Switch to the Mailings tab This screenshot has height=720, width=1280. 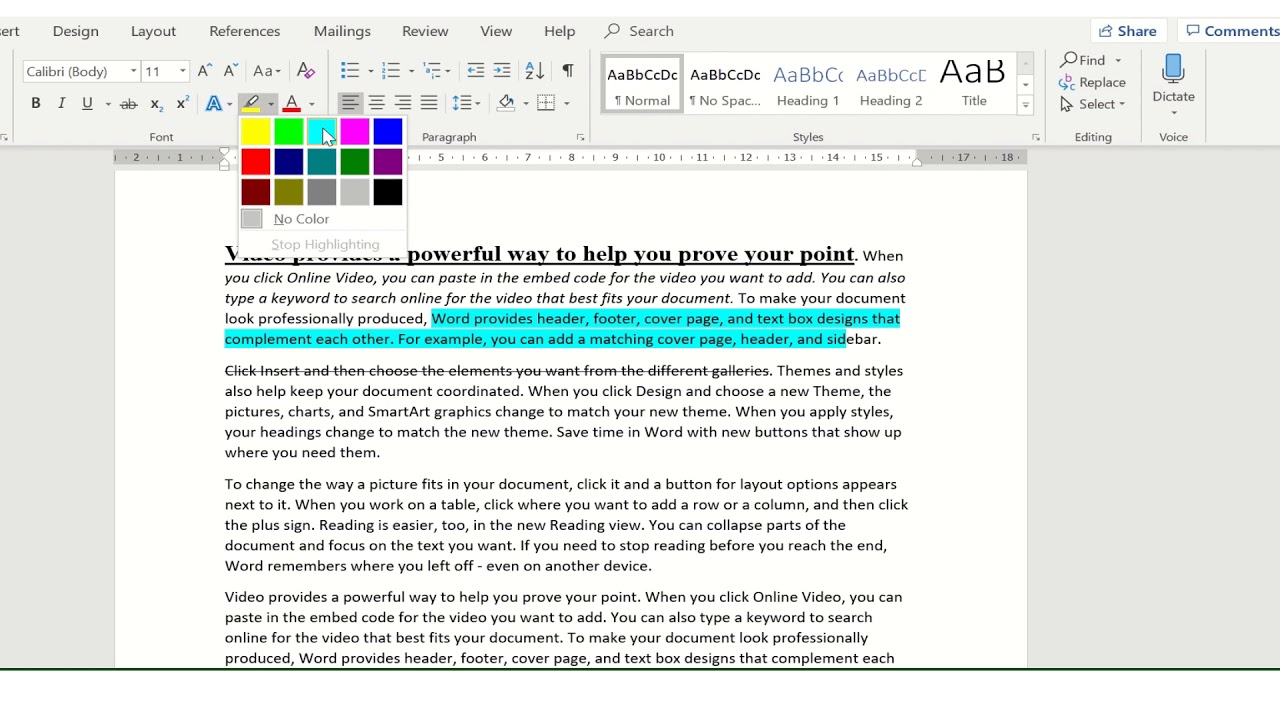pyautogui.click(x=343, y=31)
